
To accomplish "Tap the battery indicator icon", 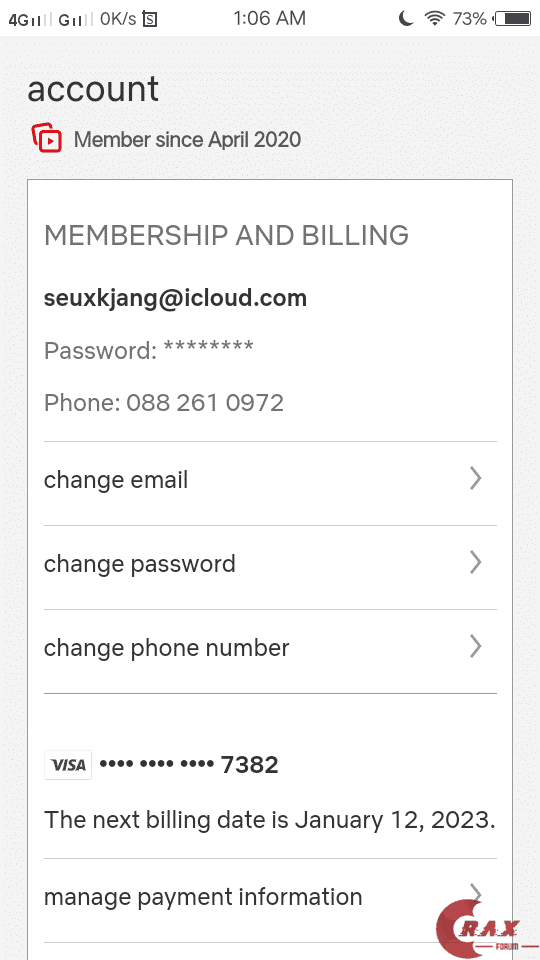I will tap(512, 18).
